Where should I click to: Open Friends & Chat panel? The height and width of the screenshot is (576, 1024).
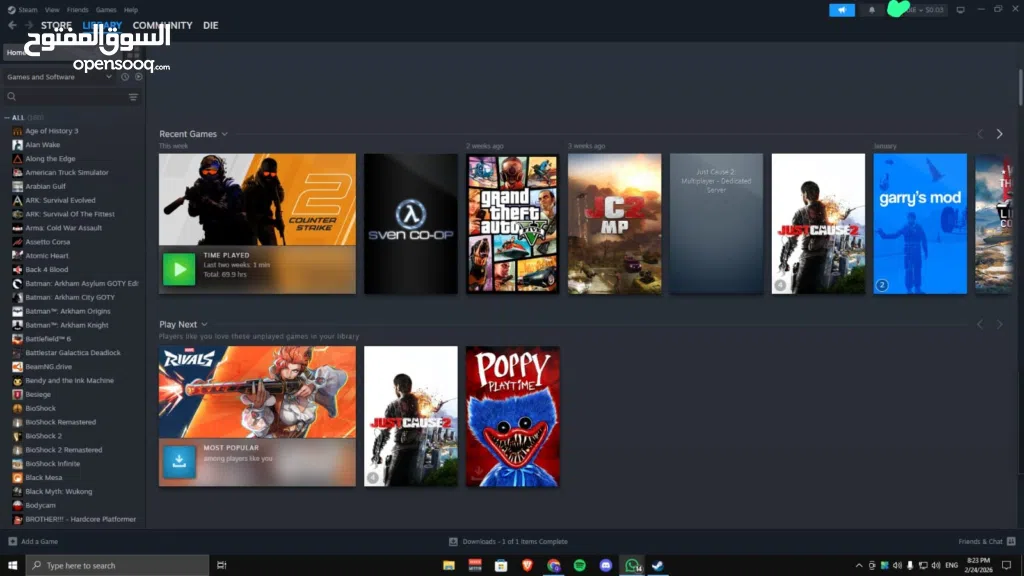(981, 541)
